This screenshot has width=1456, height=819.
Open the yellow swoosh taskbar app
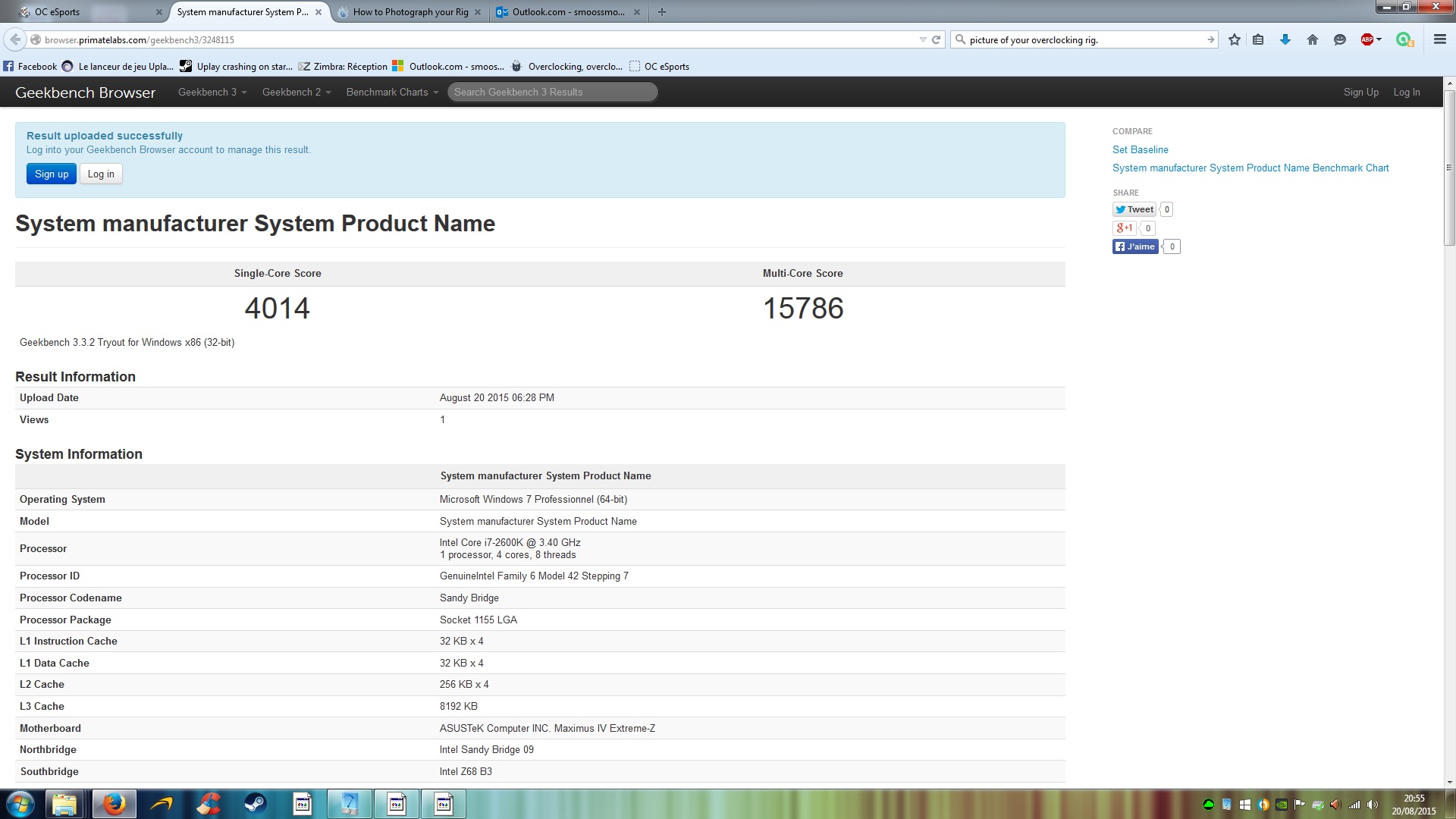point(161,804)
